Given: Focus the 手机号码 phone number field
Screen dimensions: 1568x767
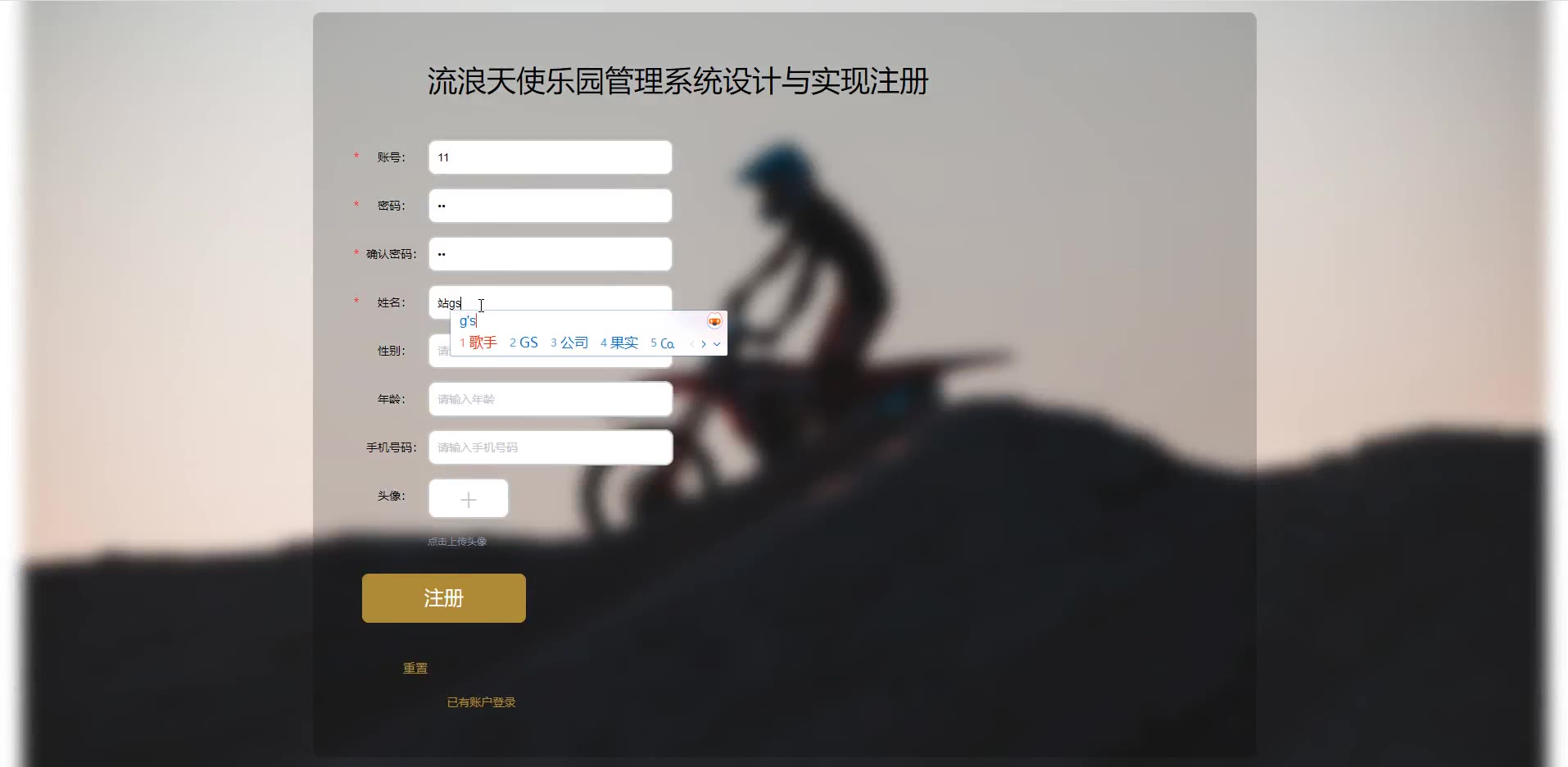Looking at the screenshot, I should tap(551, 447).
